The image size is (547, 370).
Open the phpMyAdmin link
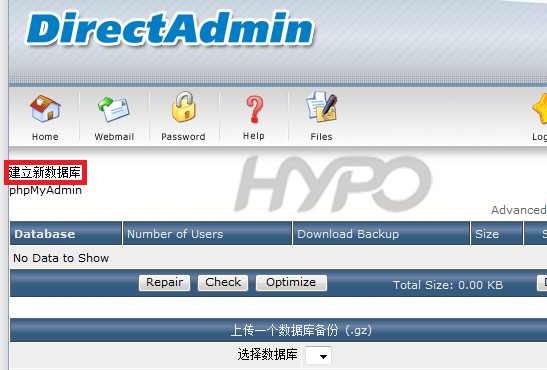click(45, 190)
